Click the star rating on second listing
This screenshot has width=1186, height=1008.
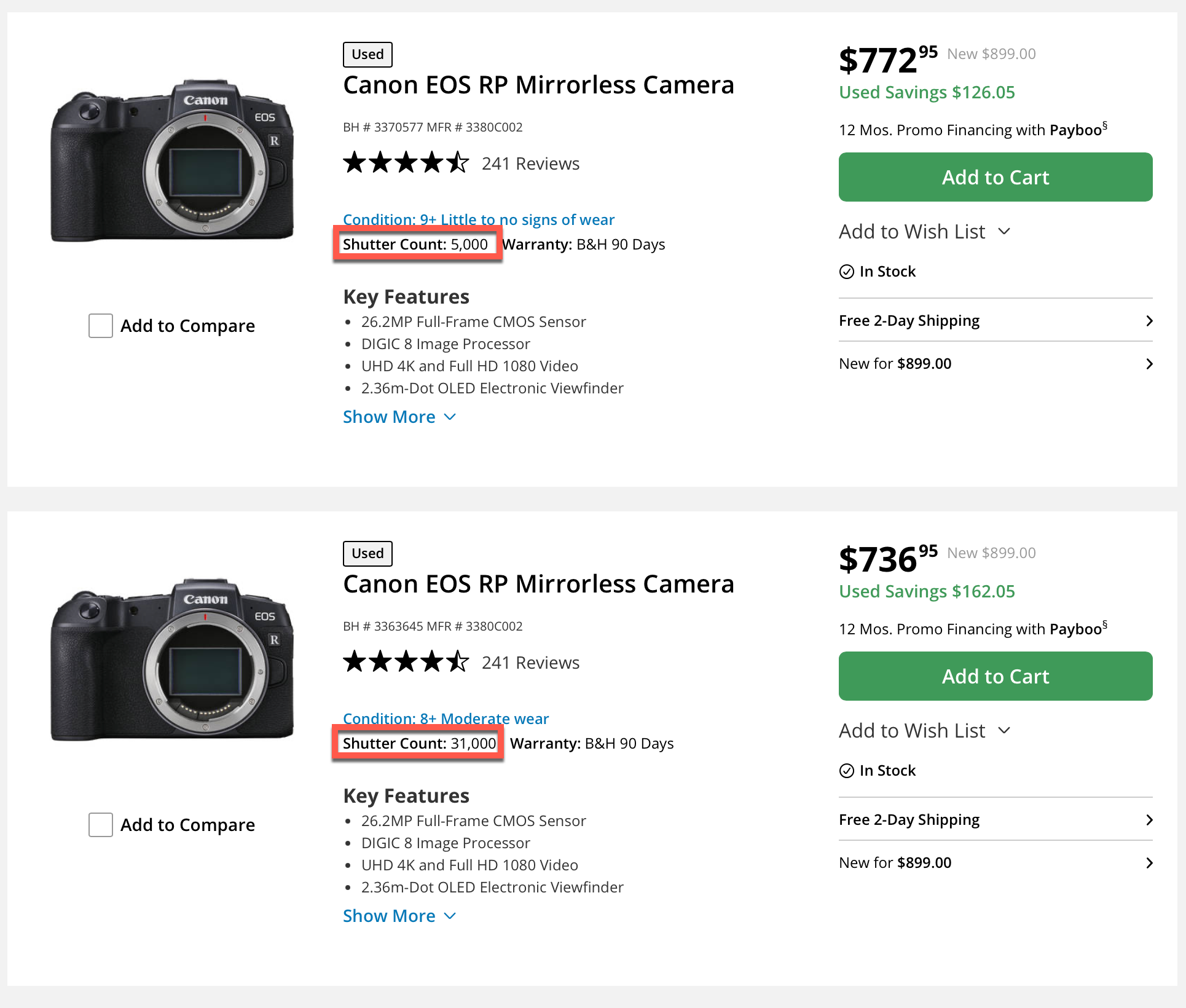pos(406,663)
